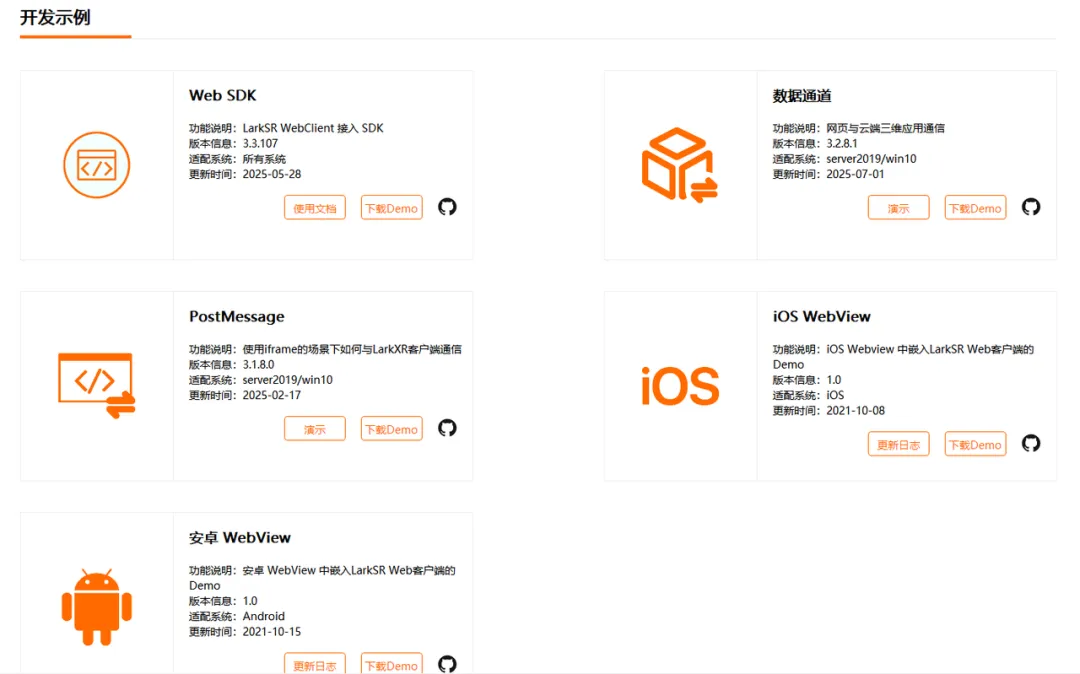This screenshot has height=674, width=1080.
Task: Click the update date 2021-10-08
Action: [x=855, y=411]
